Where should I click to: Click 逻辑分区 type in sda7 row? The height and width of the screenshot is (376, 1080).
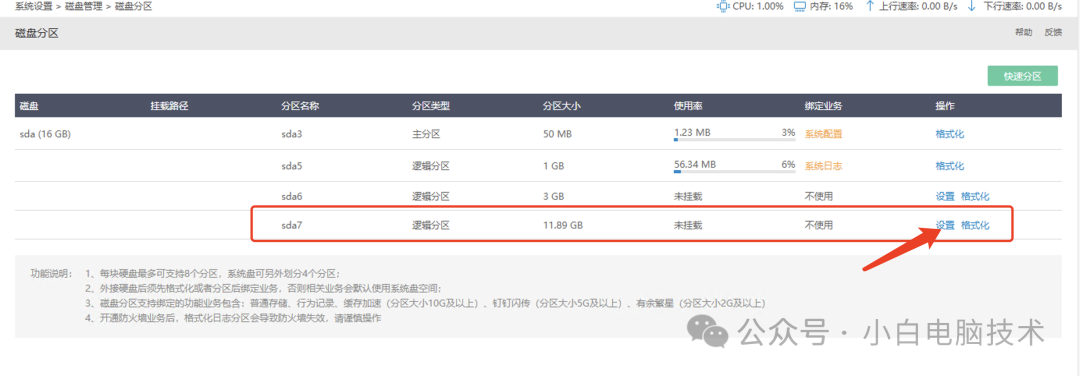(431, 225)
